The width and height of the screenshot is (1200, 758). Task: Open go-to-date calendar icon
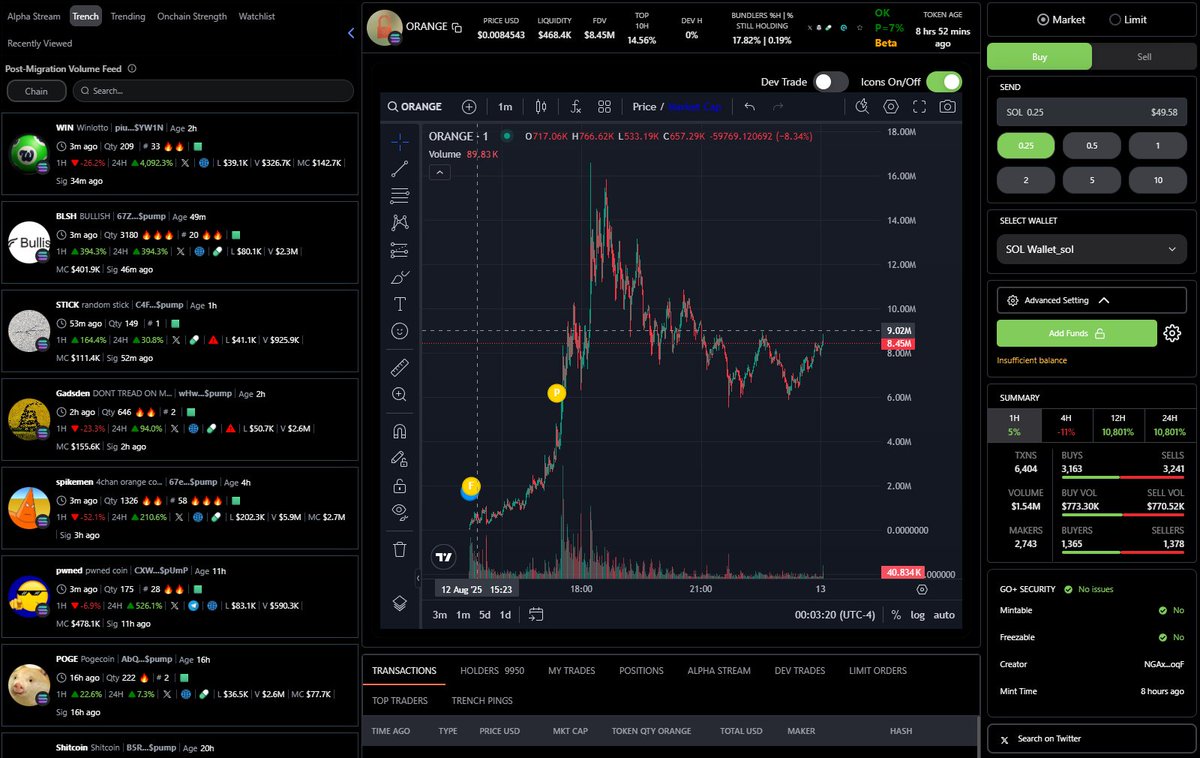tap(536, 614)
